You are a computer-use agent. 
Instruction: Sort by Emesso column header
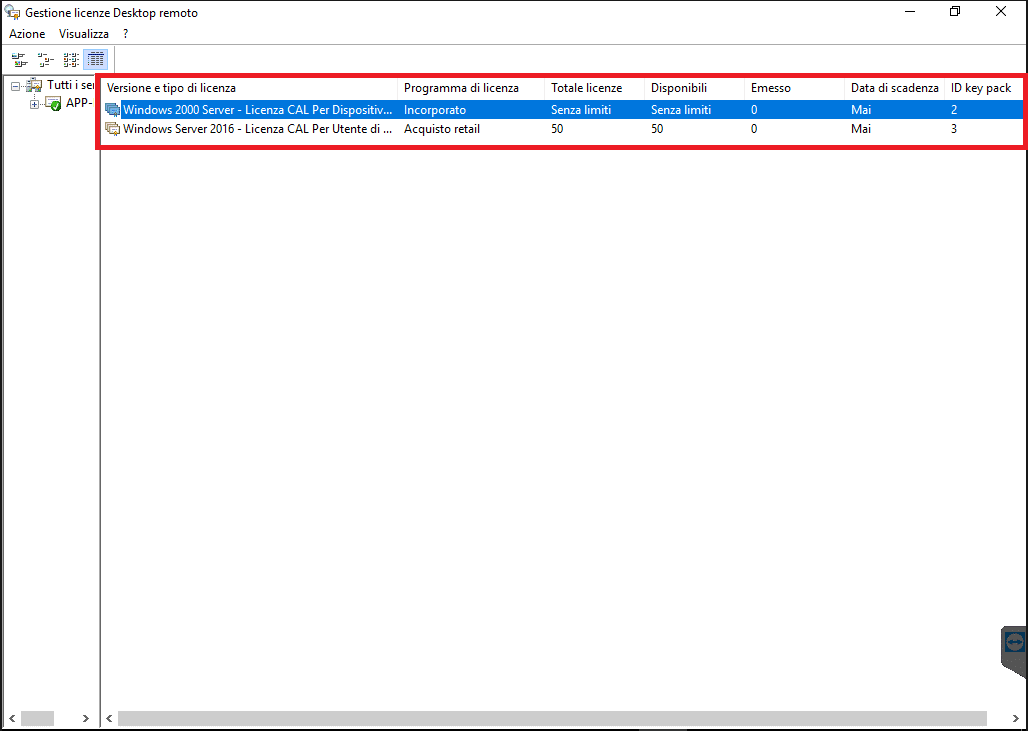pos(795,88)
